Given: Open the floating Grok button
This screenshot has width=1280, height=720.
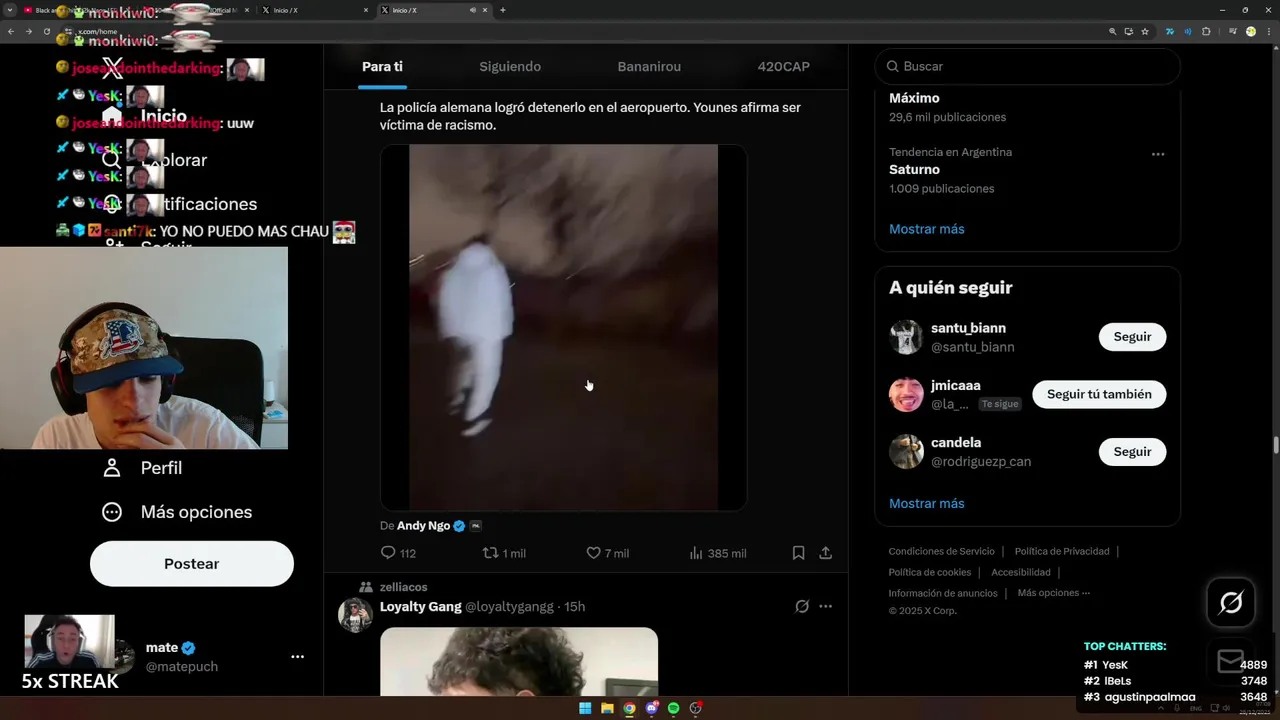Looking at the screenshot, I should point(1231,602).
